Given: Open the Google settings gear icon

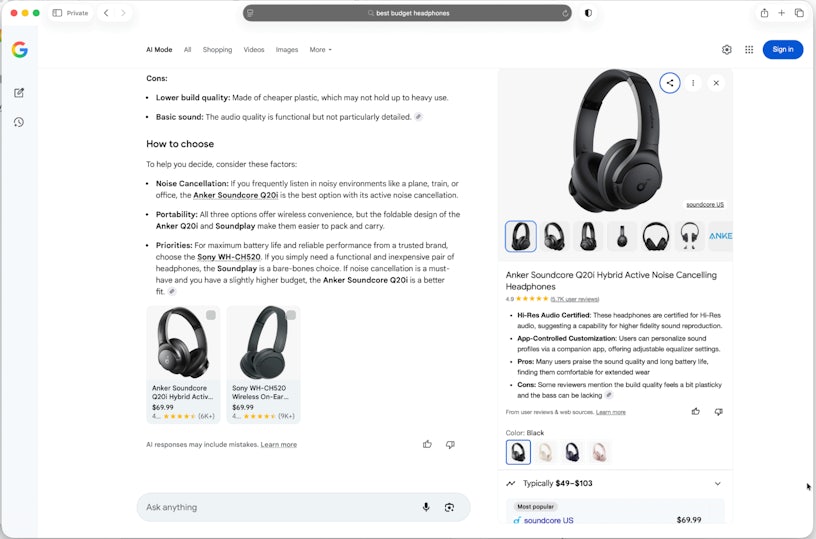Looking at the screenshot, I should coord(726,49).
